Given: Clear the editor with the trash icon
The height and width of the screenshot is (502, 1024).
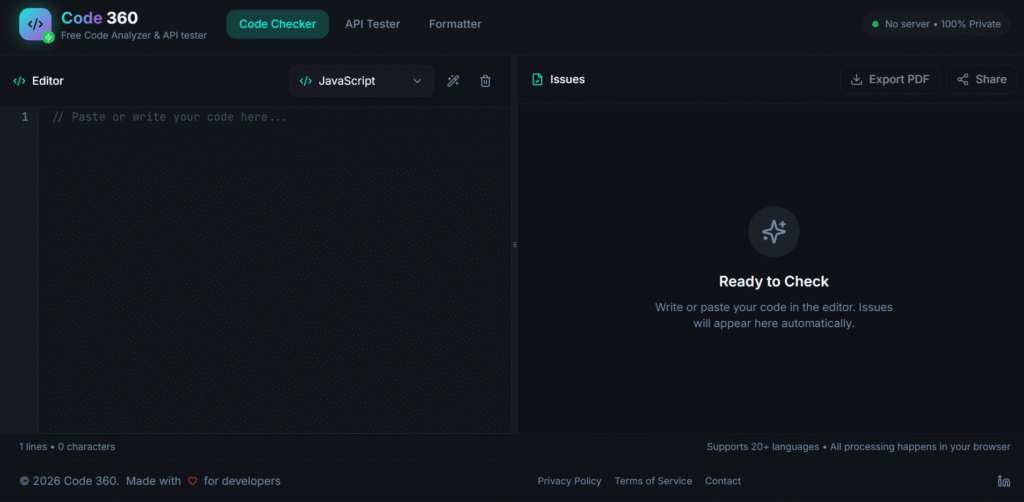Looking at the screenshot, I should coord(485,81).
